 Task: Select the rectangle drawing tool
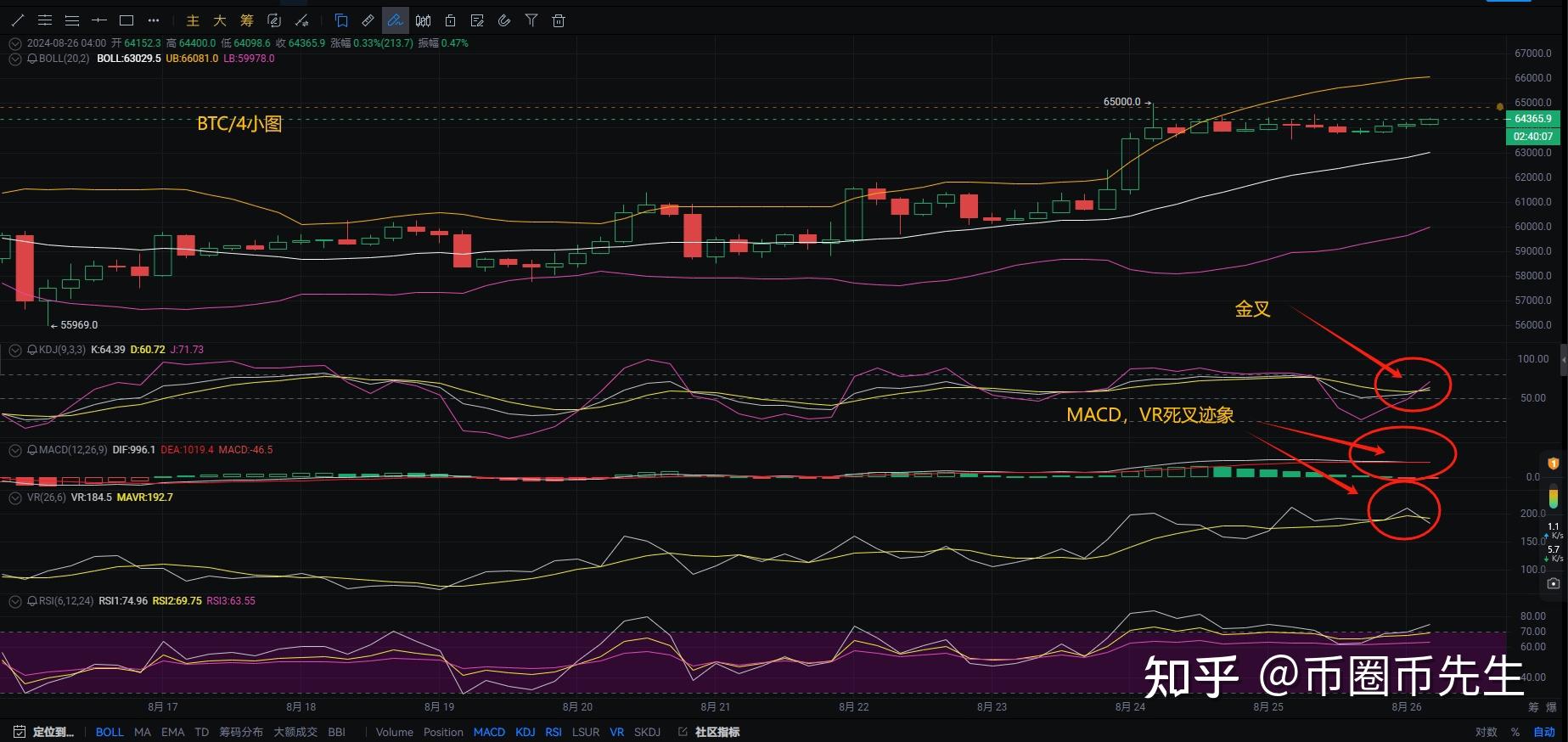[x=126, y=20]
